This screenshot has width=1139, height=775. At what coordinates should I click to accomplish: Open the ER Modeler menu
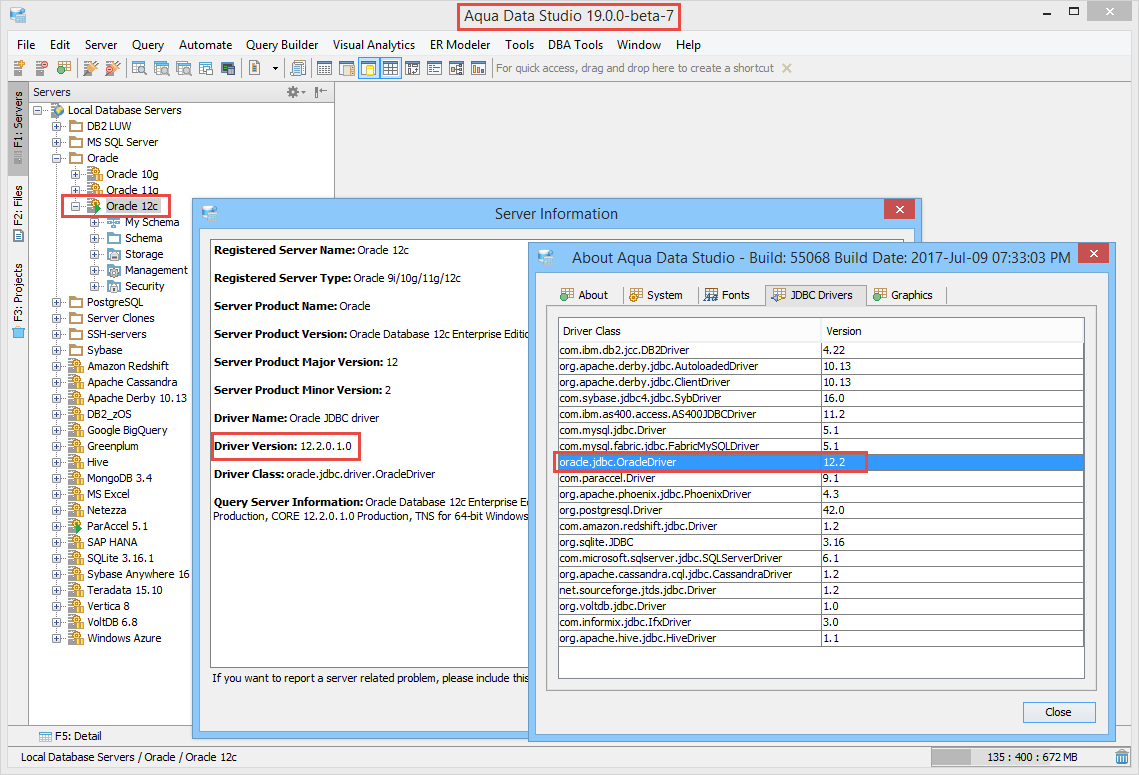pyautogui.click(x=460, y=45)
